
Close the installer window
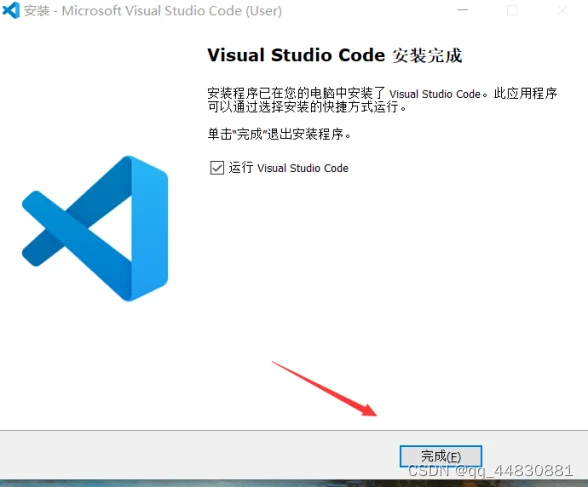coord(562,10)
